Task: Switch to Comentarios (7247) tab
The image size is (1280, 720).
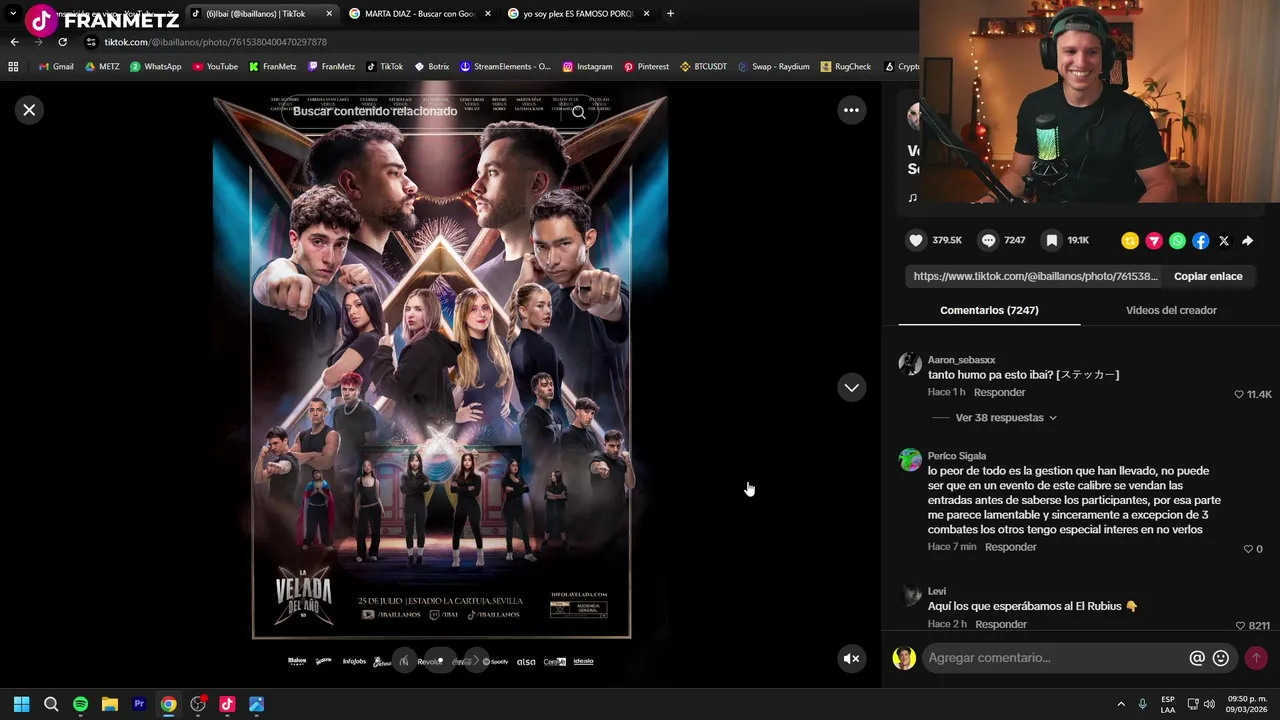Action: [989, 310]
